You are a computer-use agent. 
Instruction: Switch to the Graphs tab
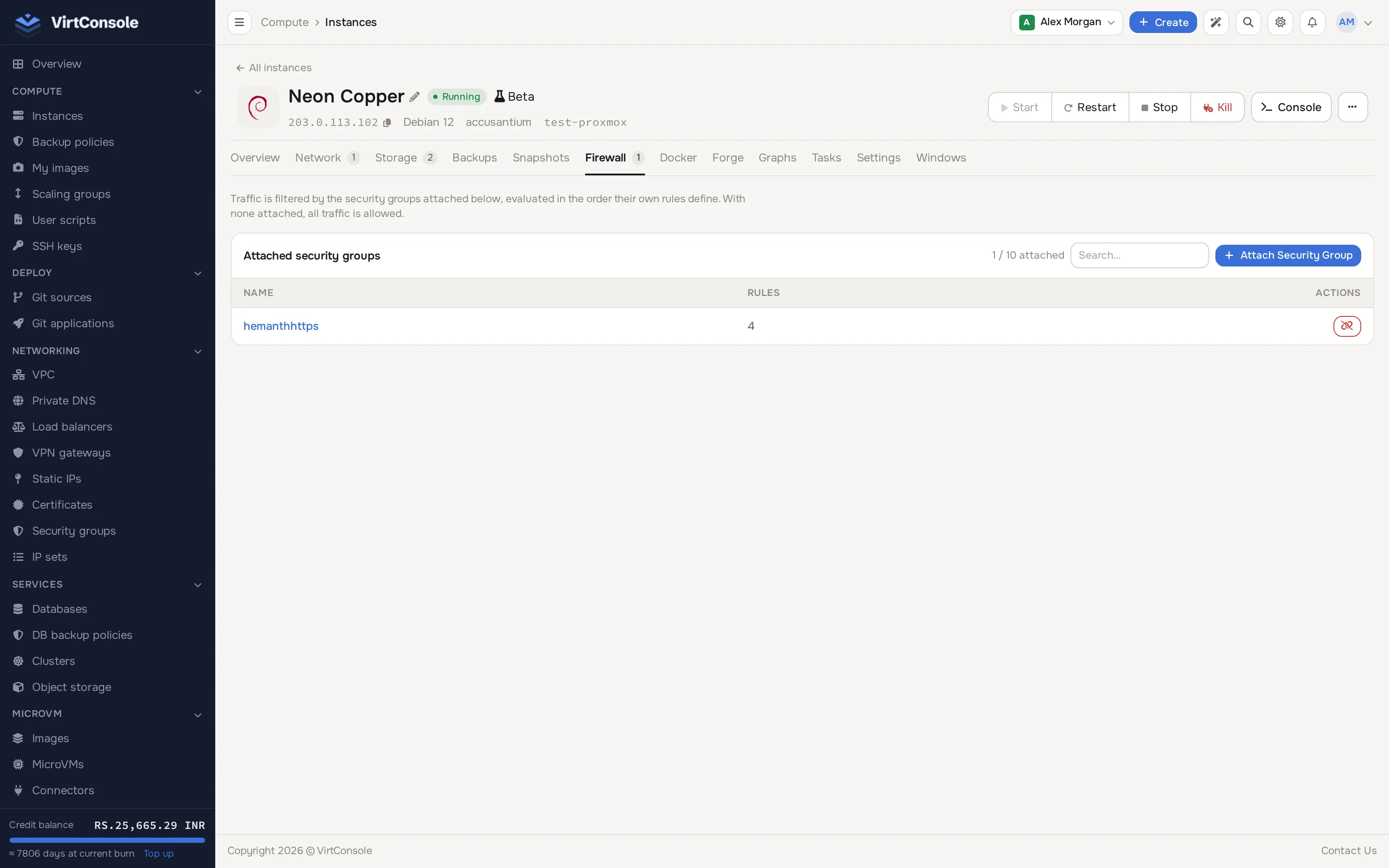777,158
